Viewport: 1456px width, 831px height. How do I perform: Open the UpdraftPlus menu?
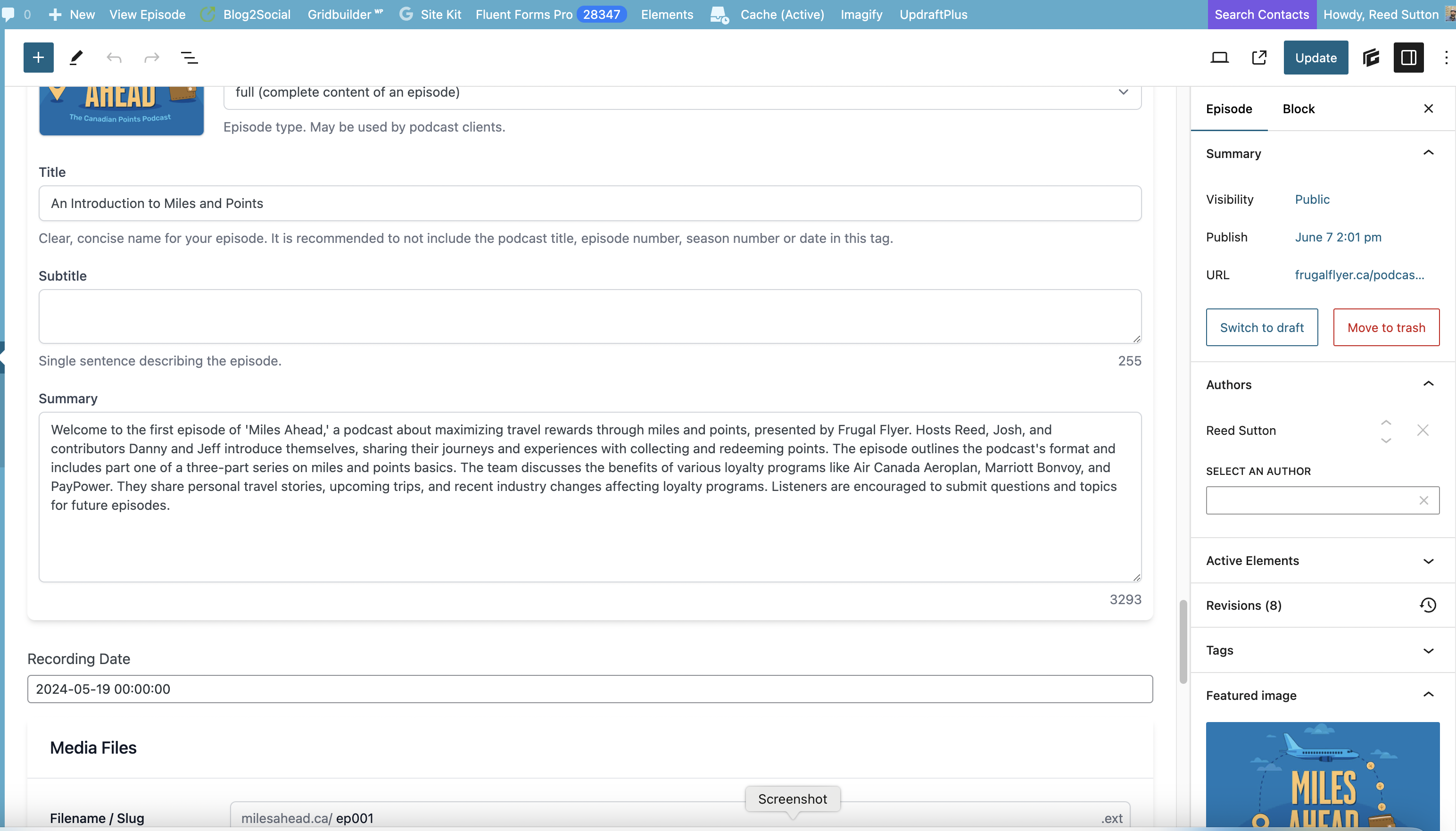(934, 14)
